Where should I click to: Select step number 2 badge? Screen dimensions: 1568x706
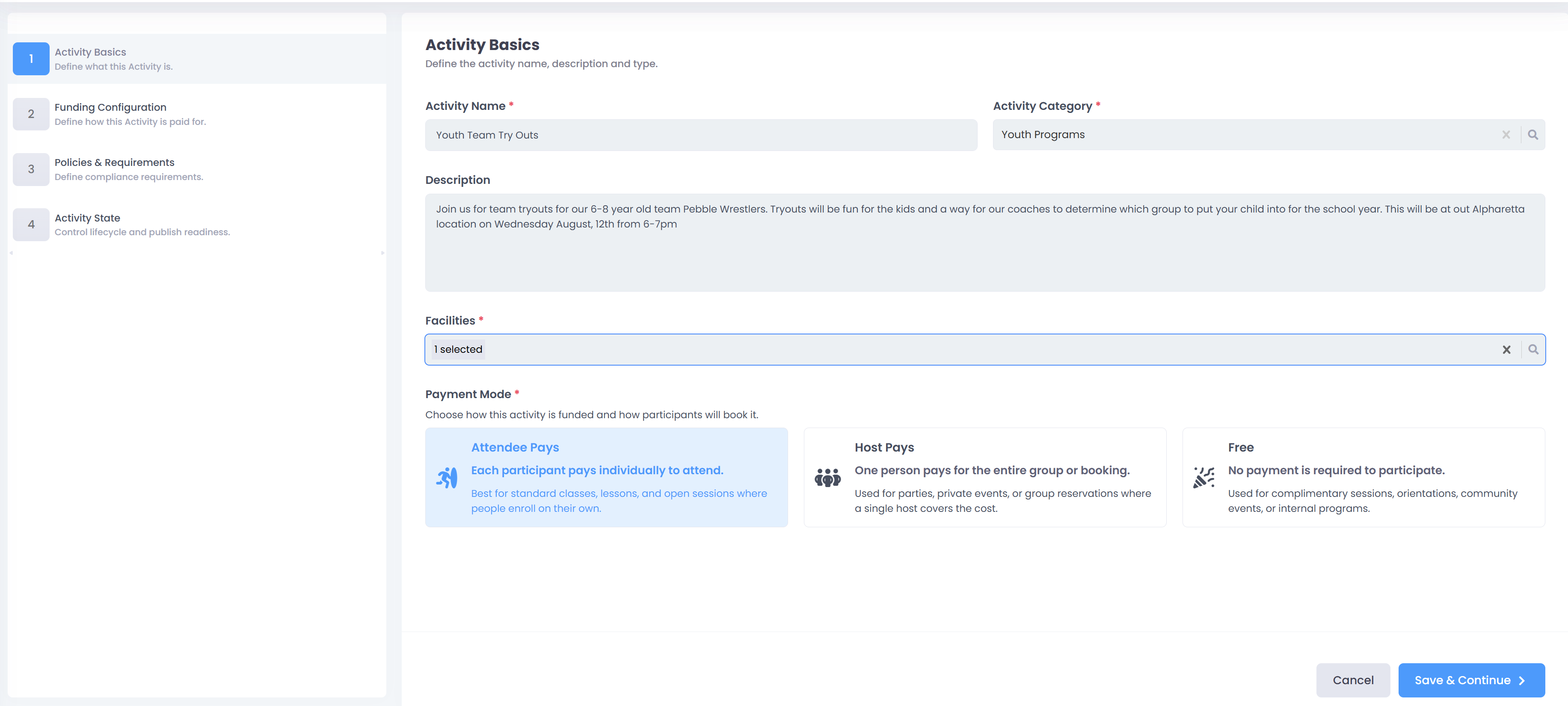click(x=31, y=114)
